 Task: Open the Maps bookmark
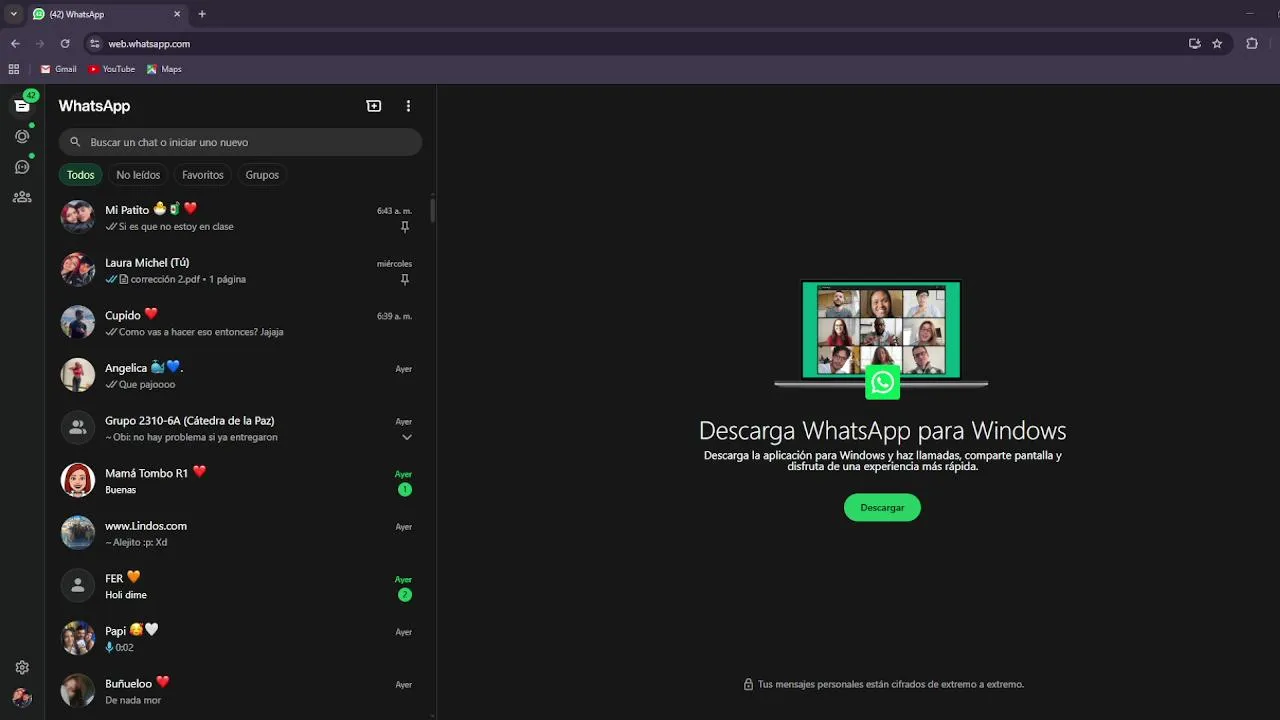point(164,69)
